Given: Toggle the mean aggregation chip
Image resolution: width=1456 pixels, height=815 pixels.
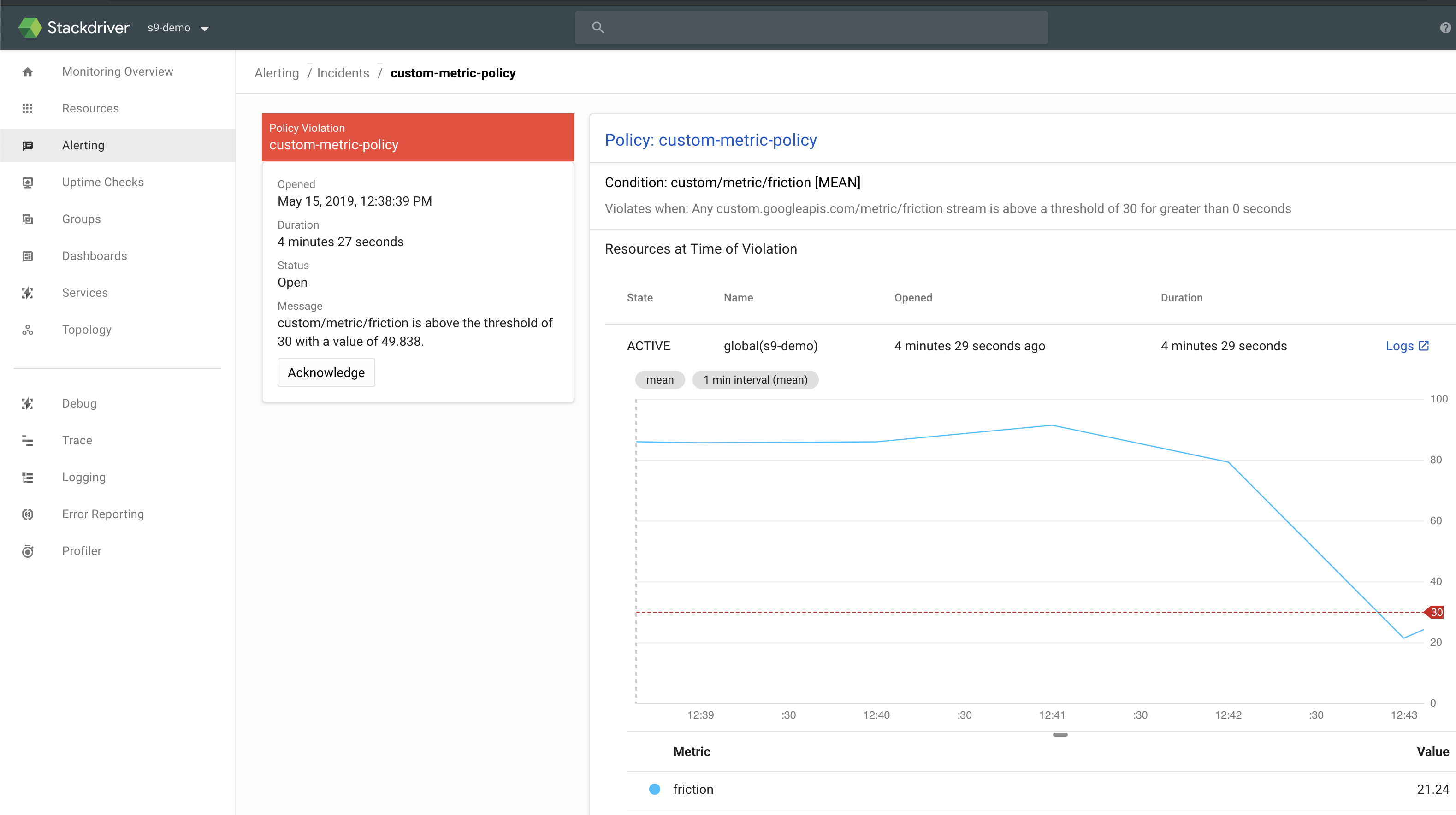Looking at the screenshot, I should [660, 380].
